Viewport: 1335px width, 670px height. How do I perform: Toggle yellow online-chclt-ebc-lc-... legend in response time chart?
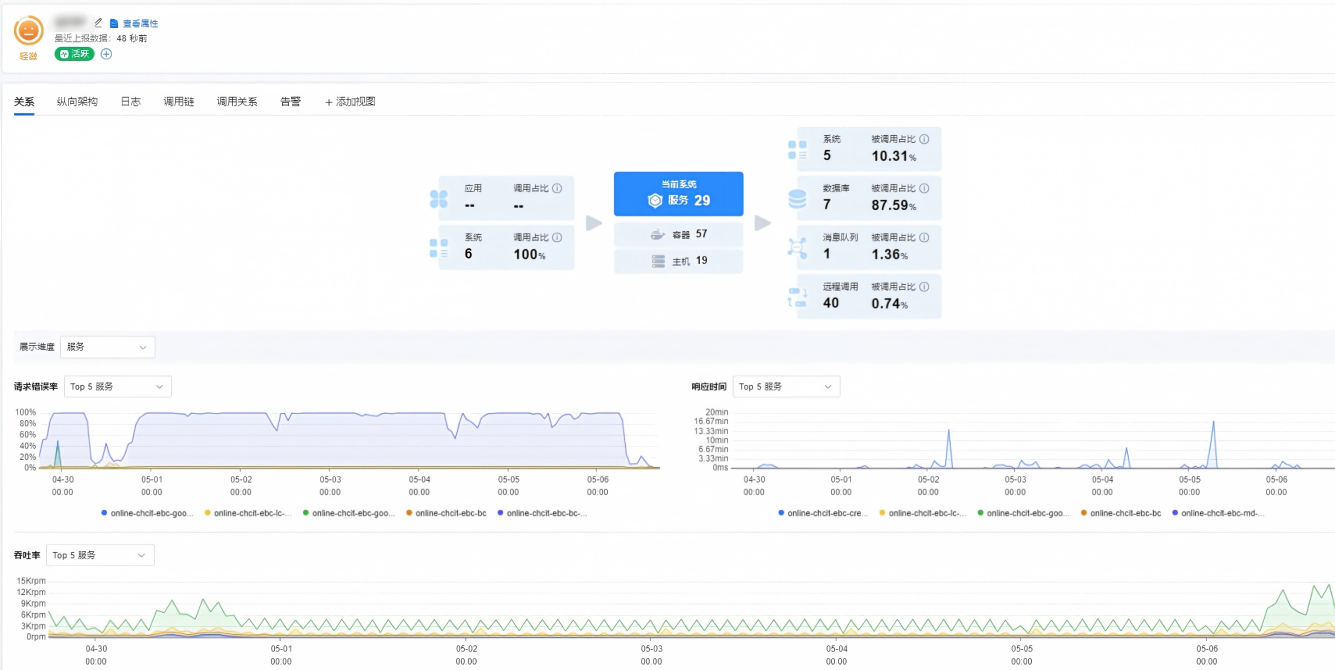(924, 513)
